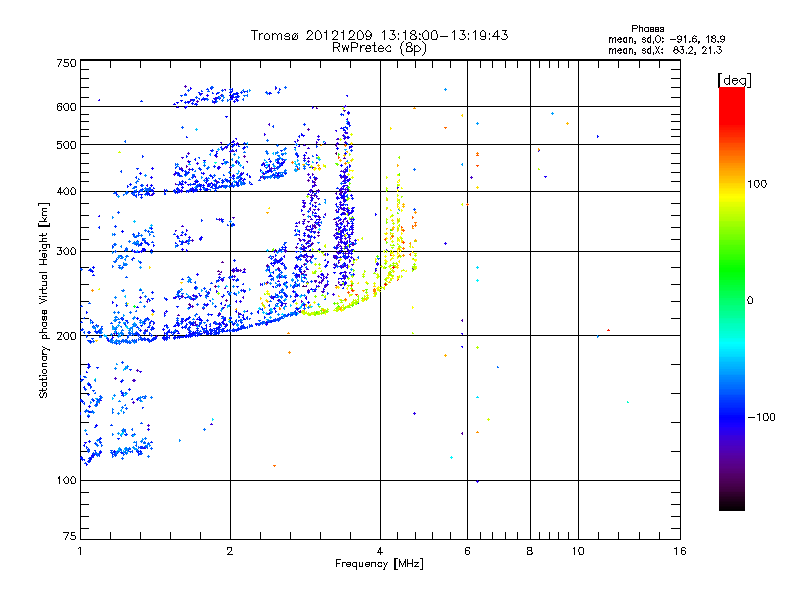The image size is (800, 600).
Task: Click the 'Stationary phase Virtual Height [km]' axis title
Action: pos(43,300)
